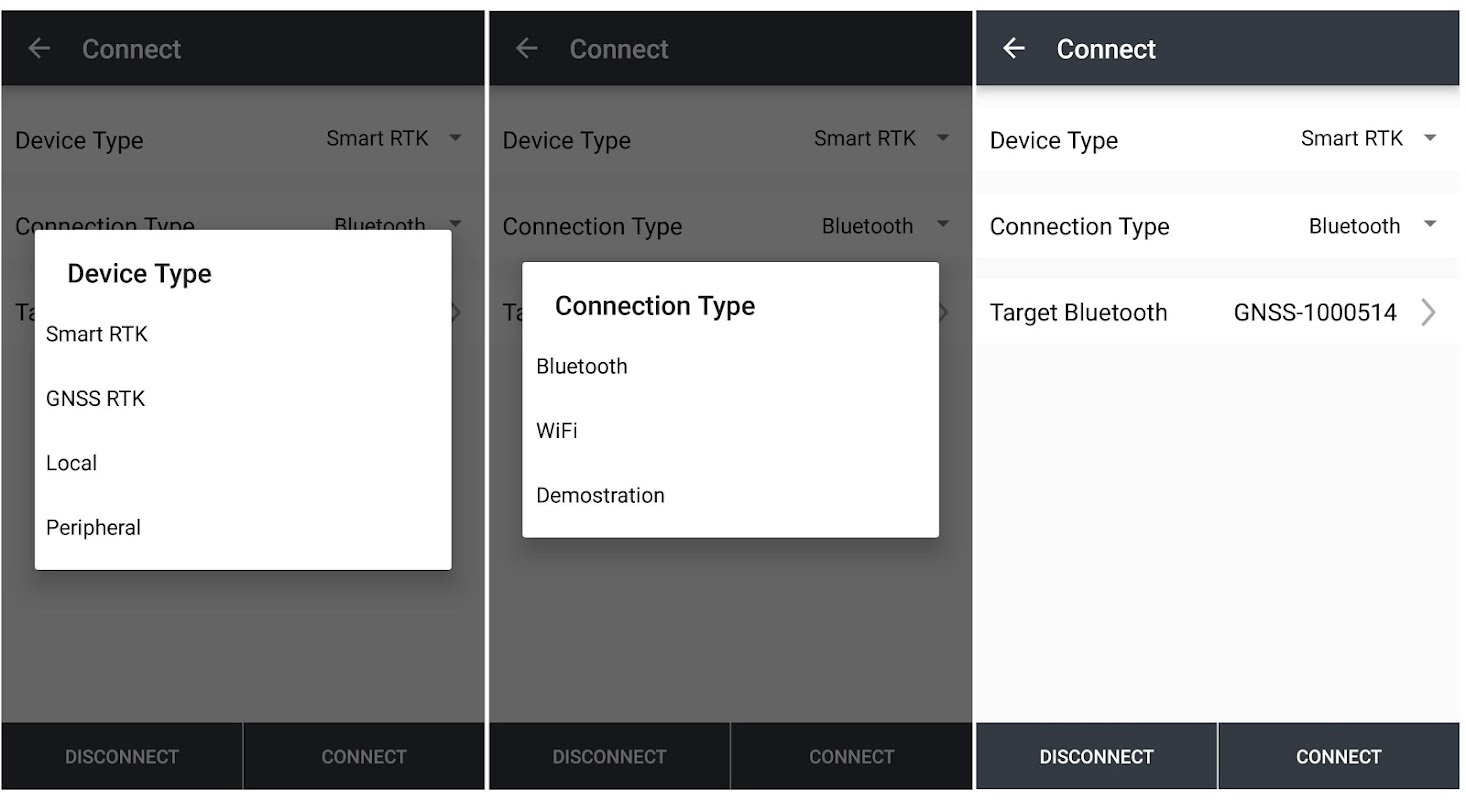
Task: Choose GNSS RTK device type option
Action: pos(96,399)
